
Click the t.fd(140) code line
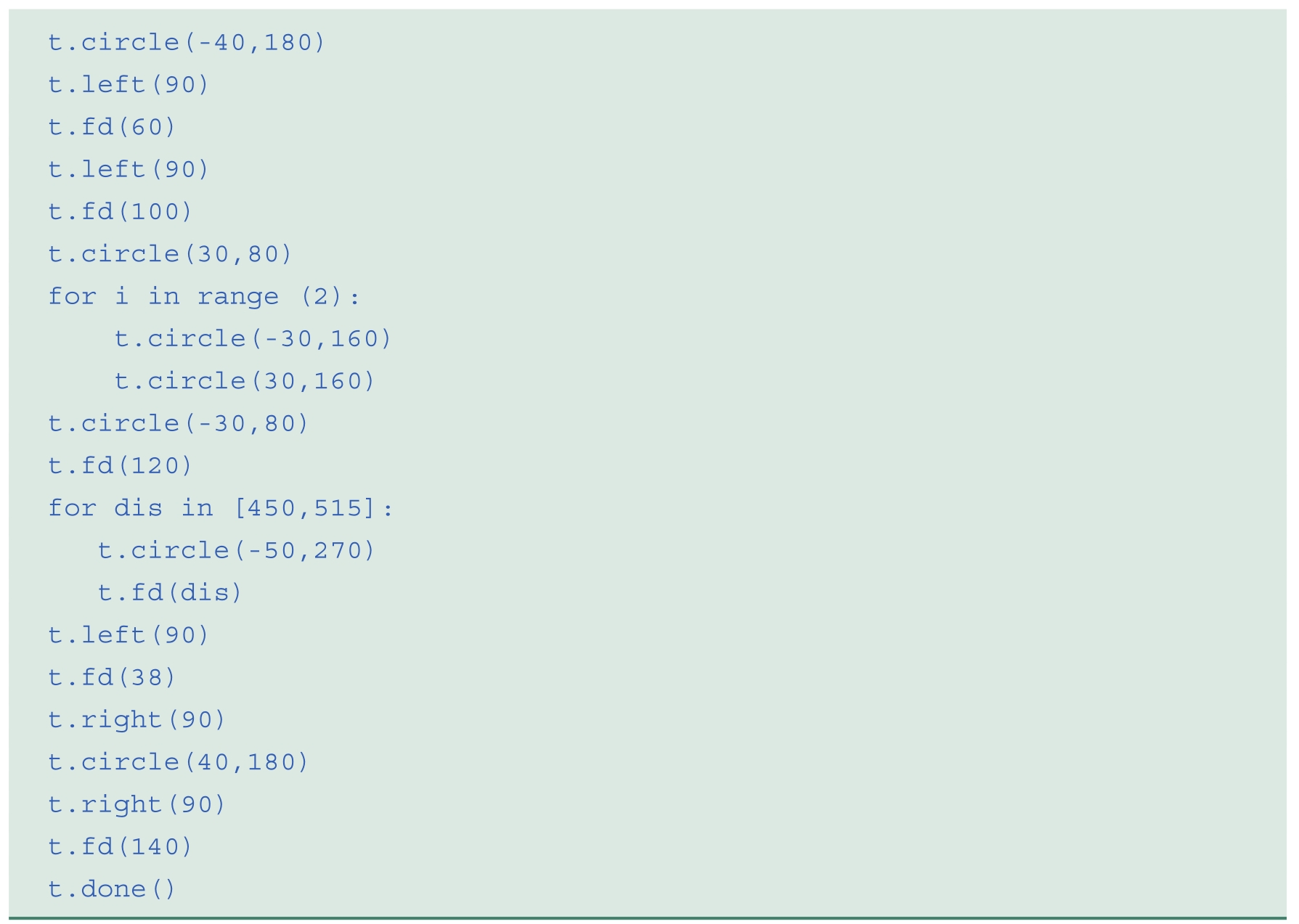pyautogui.click(x=121, y=847)
